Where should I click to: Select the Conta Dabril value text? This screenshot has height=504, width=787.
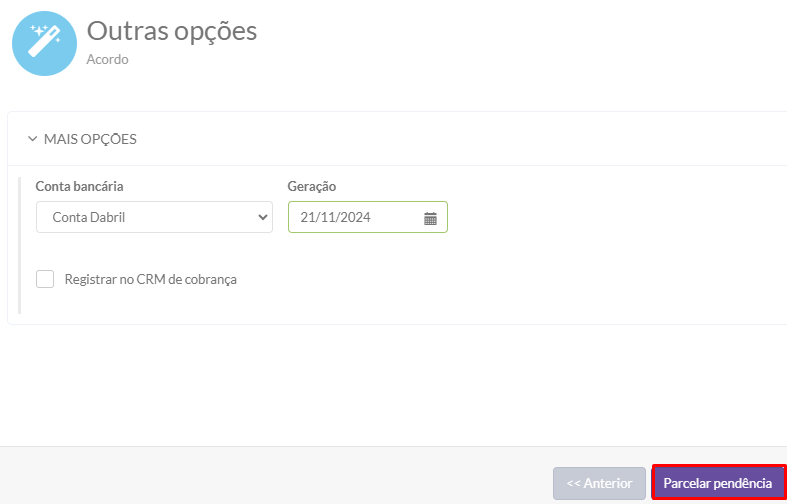pyautogui.click(x=89, y=217)
